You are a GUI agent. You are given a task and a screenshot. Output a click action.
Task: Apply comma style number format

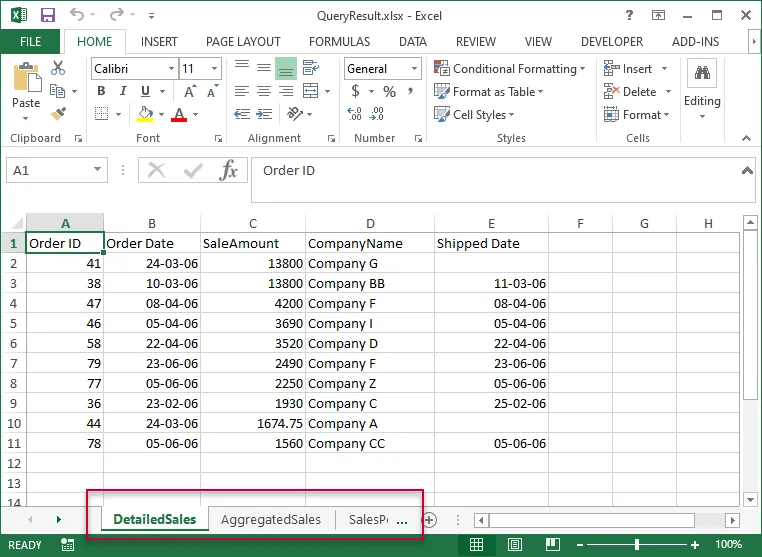pos(411,91)
